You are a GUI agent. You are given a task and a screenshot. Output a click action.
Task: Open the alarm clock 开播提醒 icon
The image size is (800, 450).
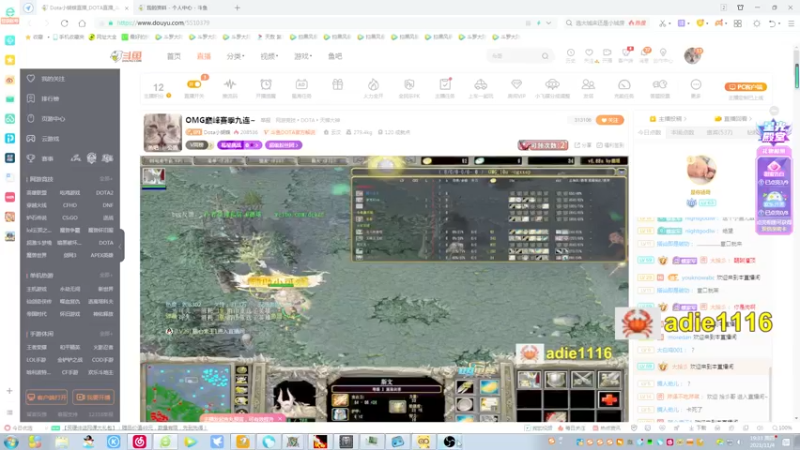pyautogui.click(x=266, y=84)
